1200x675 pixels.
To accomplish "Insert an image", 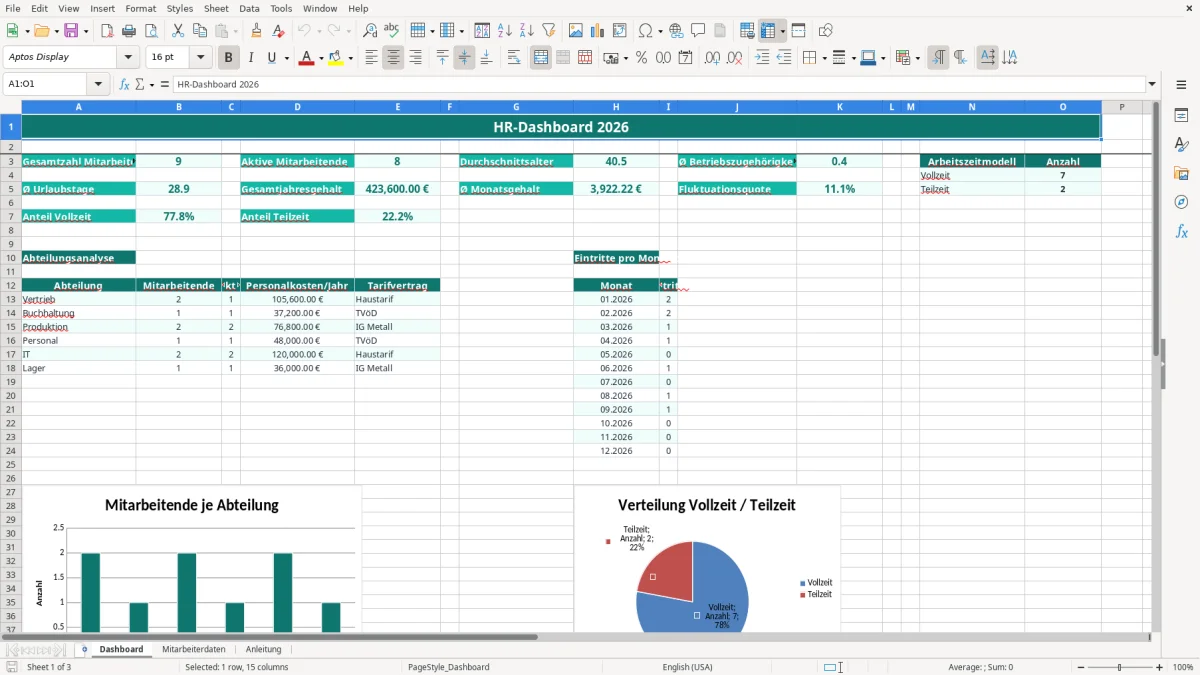I will pyautogui.click(x=576, y=31).
